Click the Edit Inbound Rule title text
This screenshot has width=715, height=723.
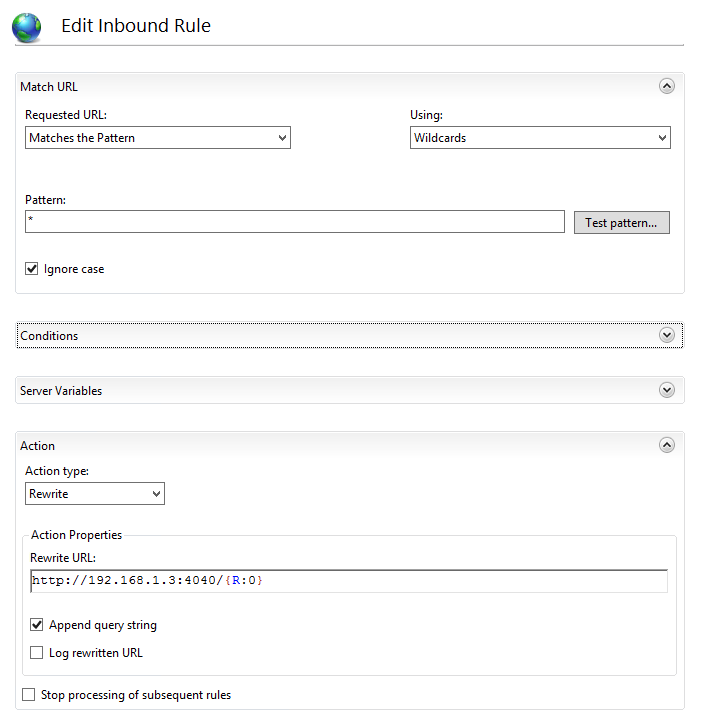(x=136, y=25)
